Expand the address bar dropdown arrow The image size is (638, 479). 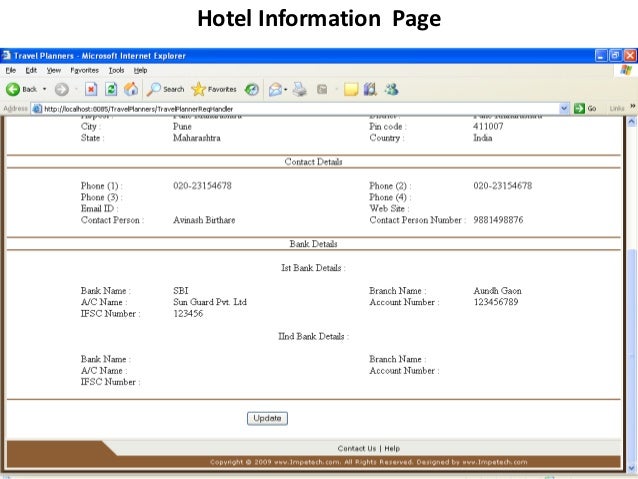pos(565,108)
